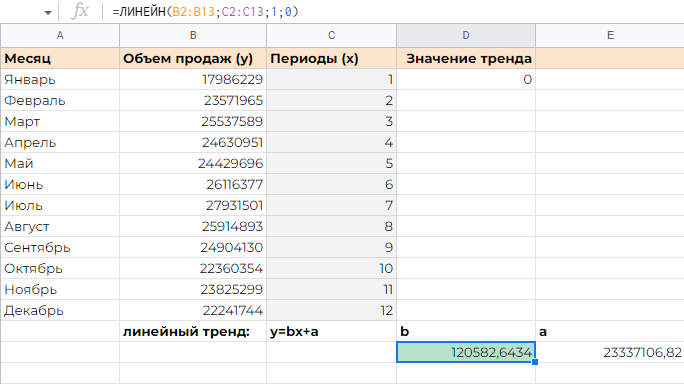Select the 'Март' cell
Image resolution: width=684 pixels, height=384 pixels.
(60, 121)
